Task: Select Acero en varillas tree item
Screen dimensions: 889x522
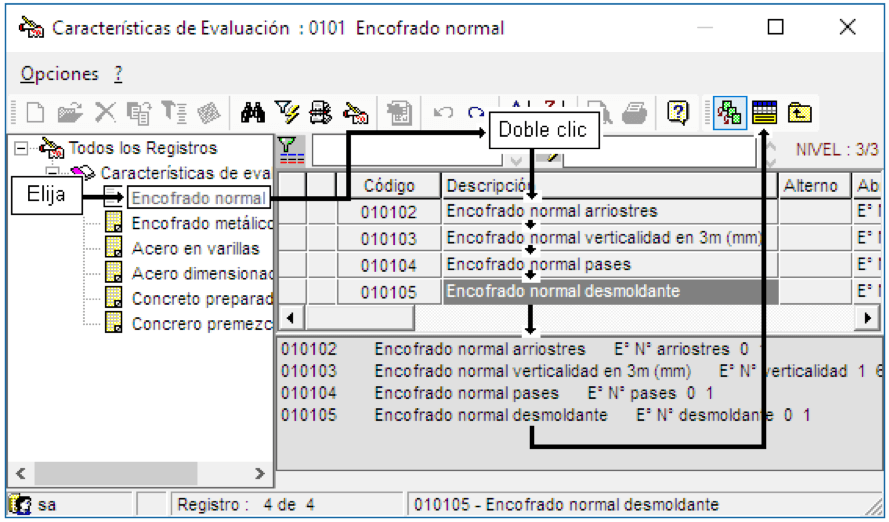Action: point(195,249)
